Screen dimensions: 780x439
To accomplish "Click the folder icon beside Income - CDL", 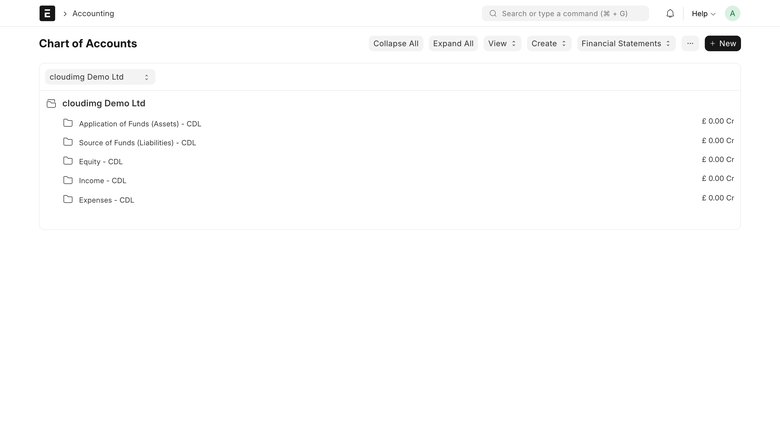I will (68, 179).
